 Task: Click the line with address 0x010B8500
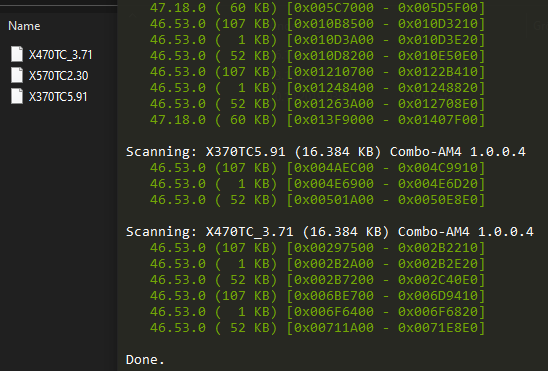coord(317,24)
